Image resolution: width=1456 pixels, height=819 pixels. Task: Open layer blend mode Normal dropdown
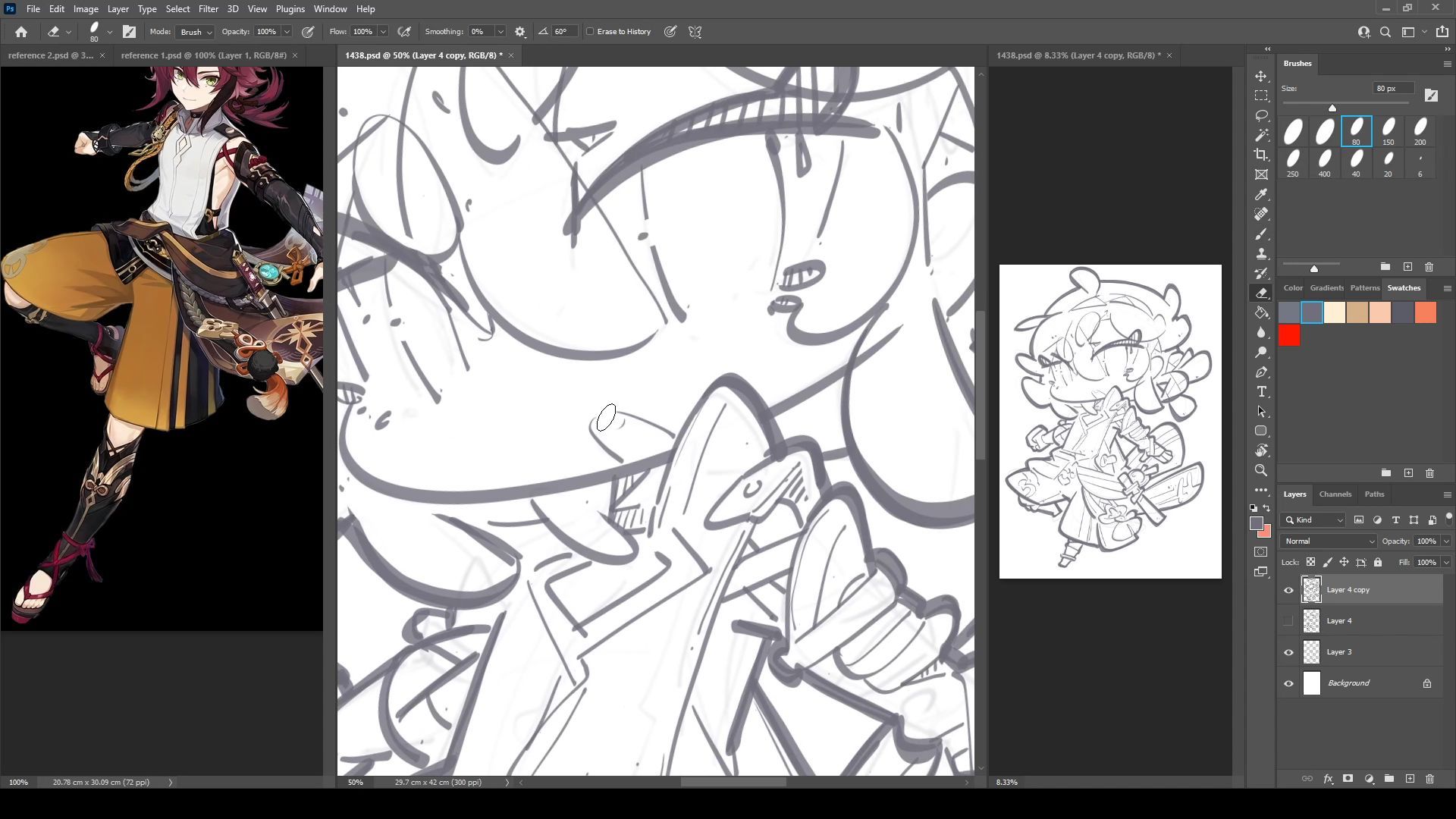[x=1329, y=541]
